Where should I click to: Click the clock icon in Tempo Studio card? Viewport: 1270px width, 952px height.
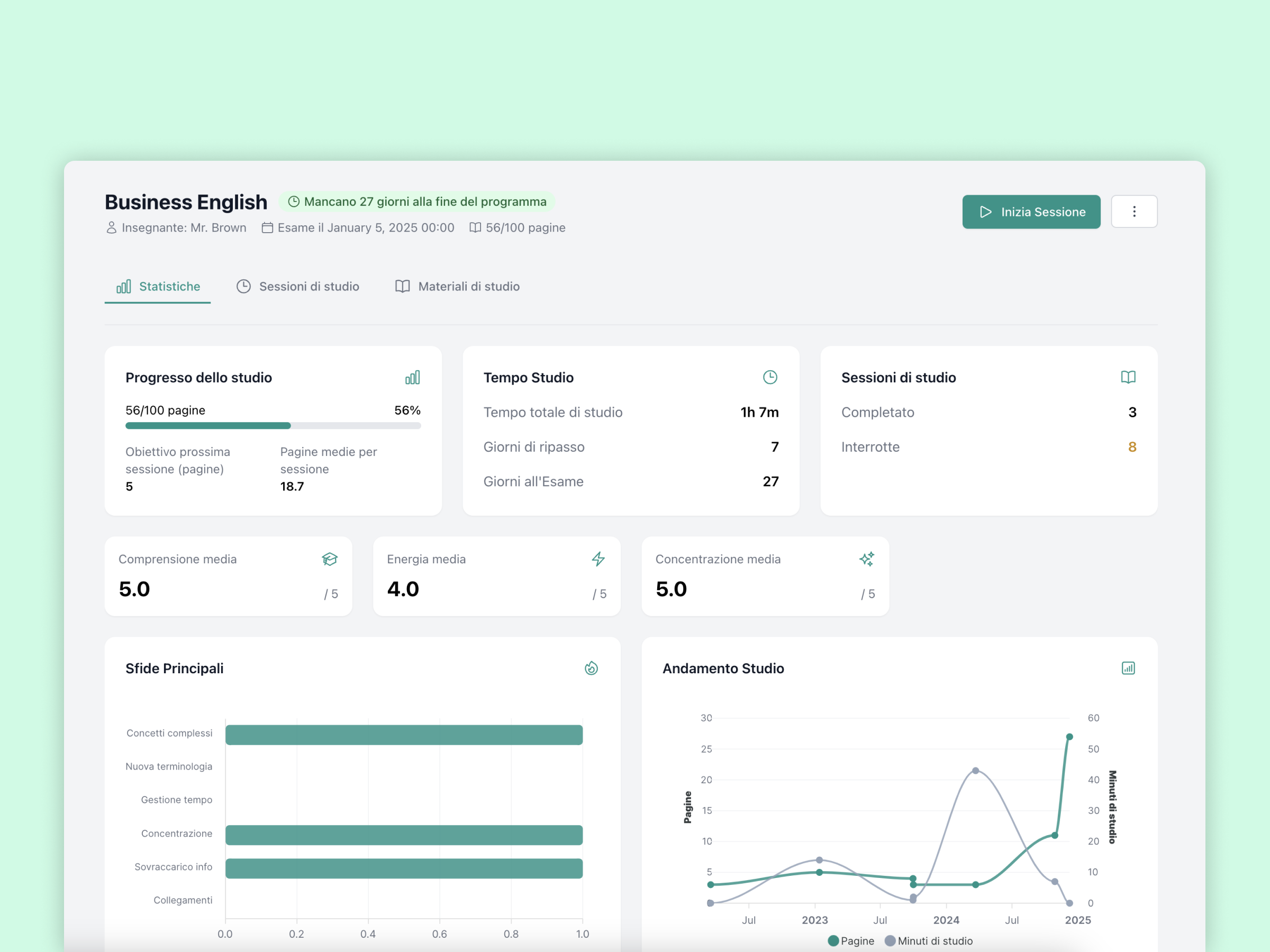coord(770,377)
